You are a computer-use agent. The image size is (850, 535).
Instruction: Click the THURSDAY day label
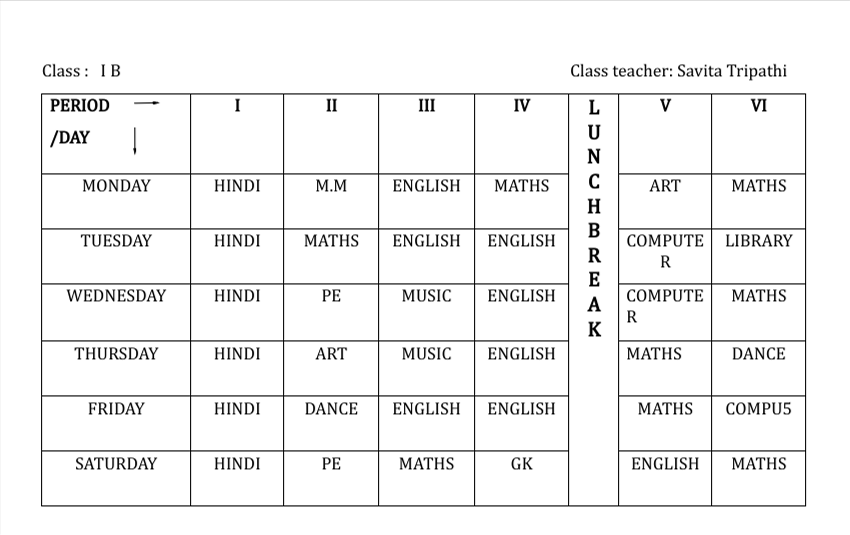(116, 354)
